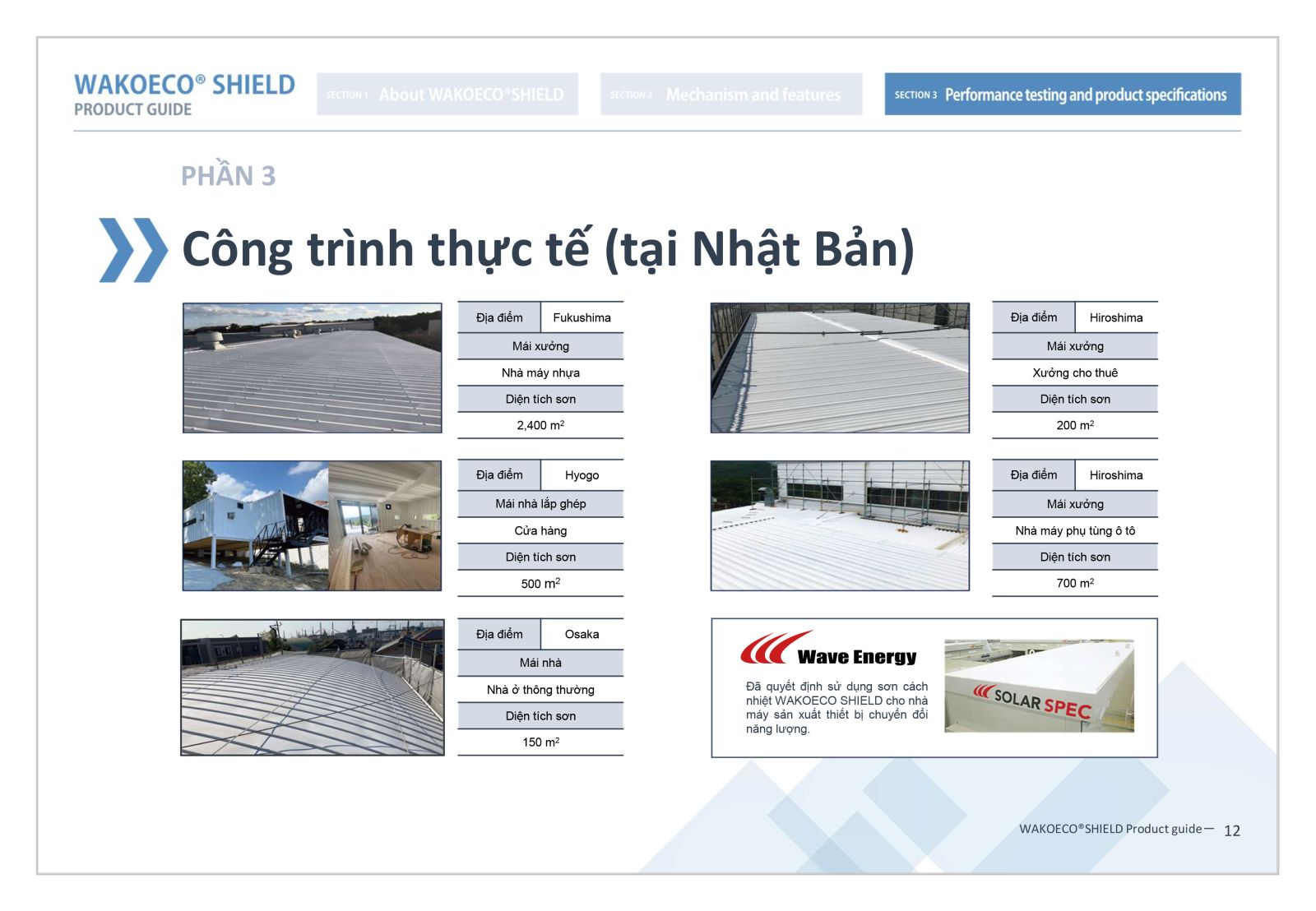
Task: Open the Hyogo prefab building exterior photo
Action: point(256,526)
